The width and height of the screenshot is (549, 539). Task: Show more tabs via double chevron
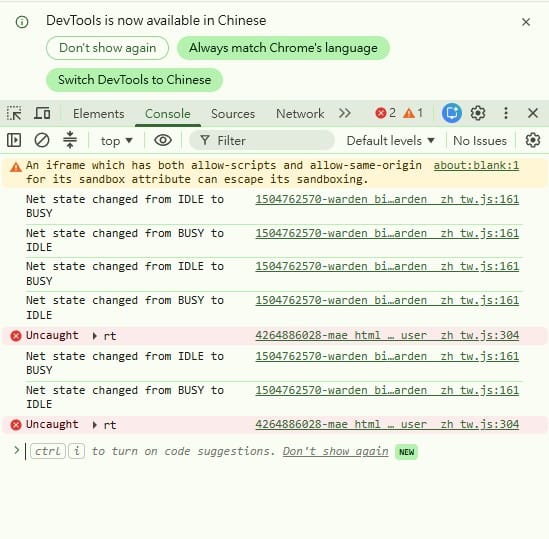coord(345,113)
